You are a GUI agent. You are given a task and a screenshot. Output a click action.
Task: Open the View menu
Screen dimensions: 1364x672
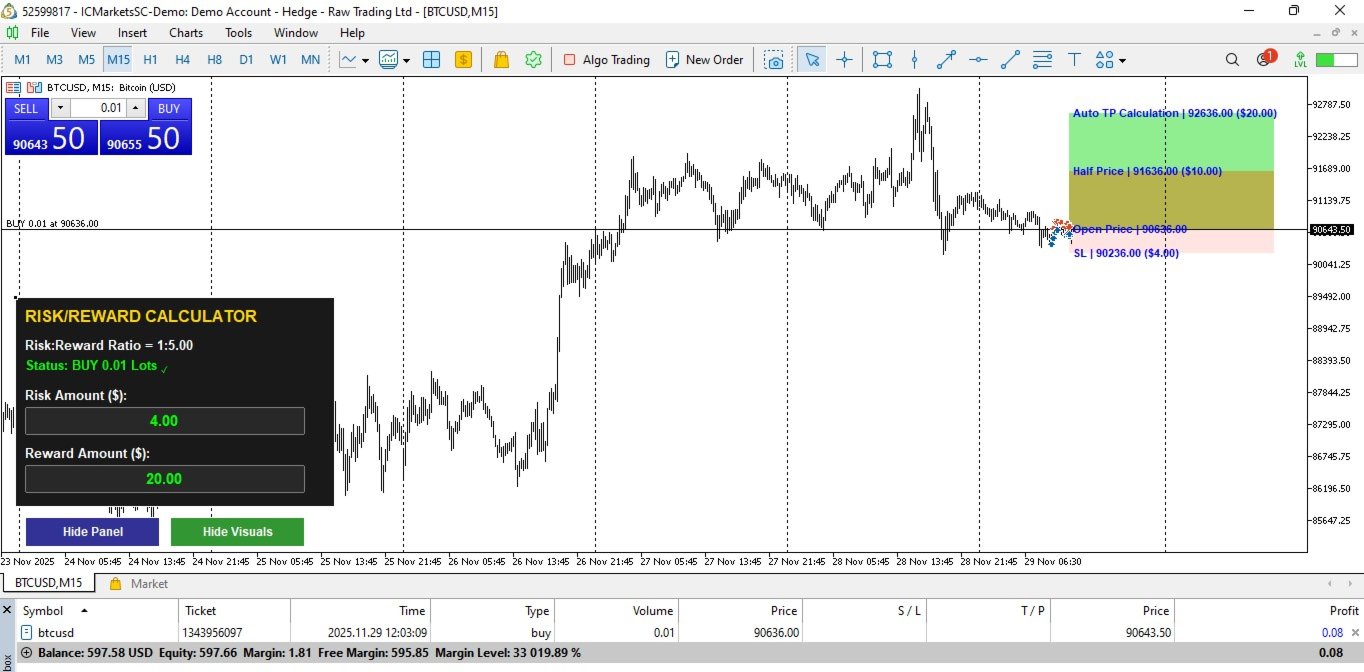click(84, 33)
